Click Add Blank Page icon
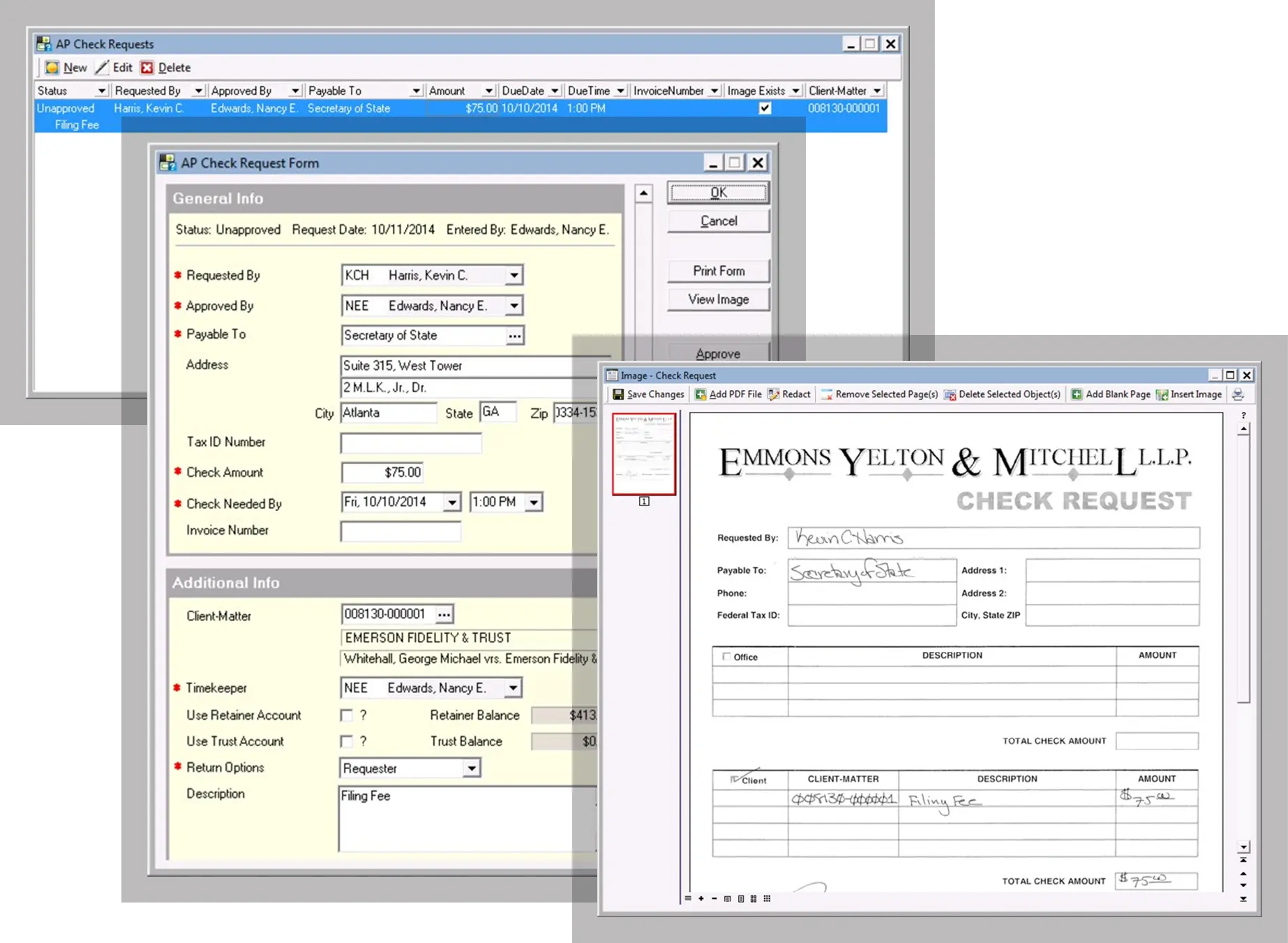Screen dimensions: 1288x943 [x=1077, y=394]
